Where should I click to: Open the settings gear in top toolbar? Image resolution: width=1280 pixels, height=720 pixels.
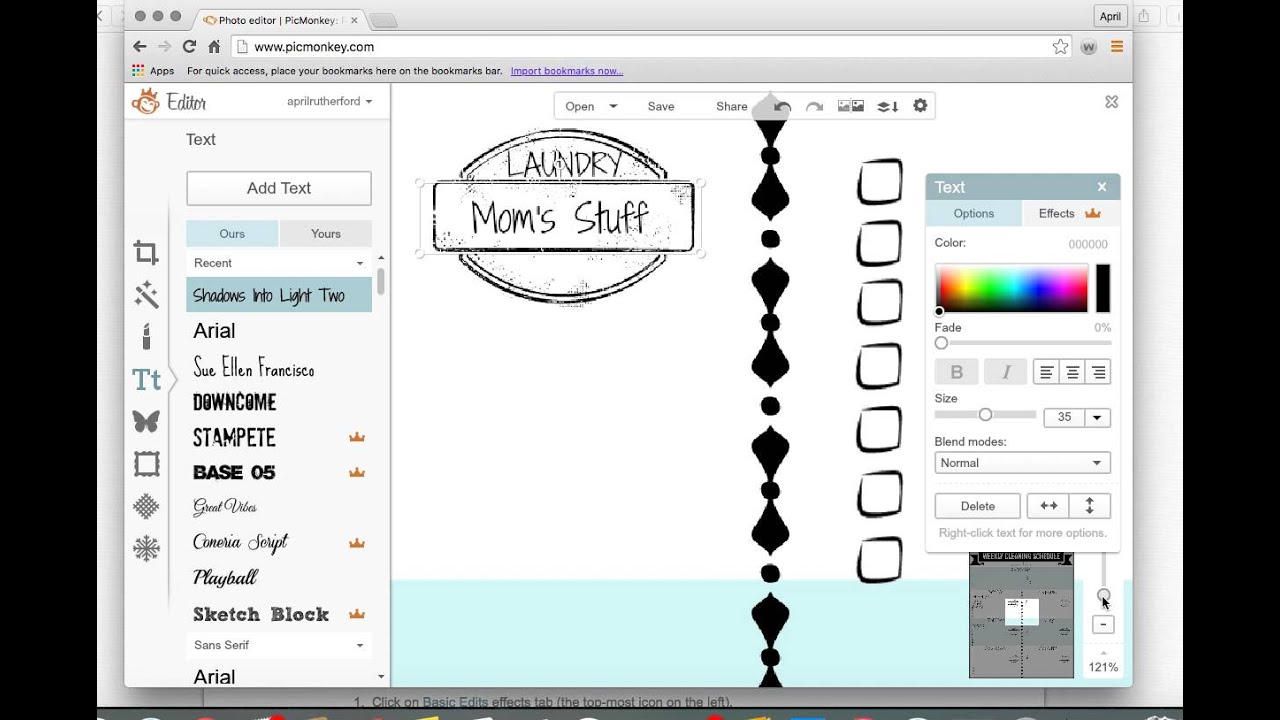[920, 105]
